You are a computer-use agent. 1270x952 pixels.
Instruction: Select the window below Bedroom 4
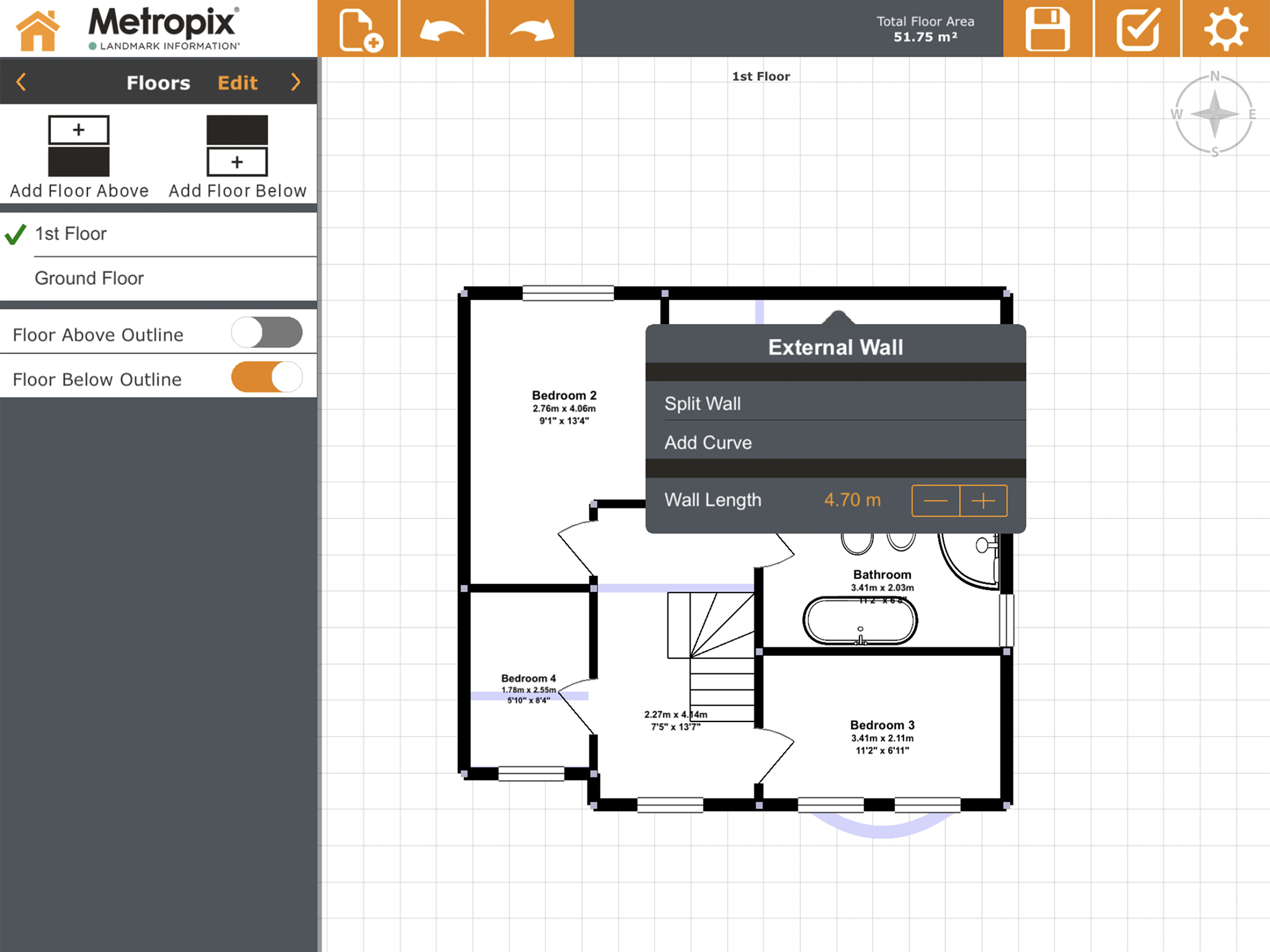(531, 773)
